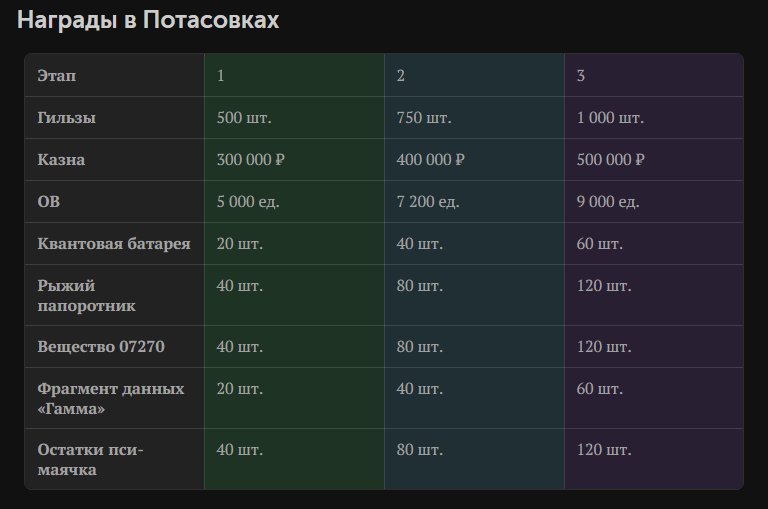
Task: Click the "Рыжий папоротник" row label
Action: tap(86, 296)
